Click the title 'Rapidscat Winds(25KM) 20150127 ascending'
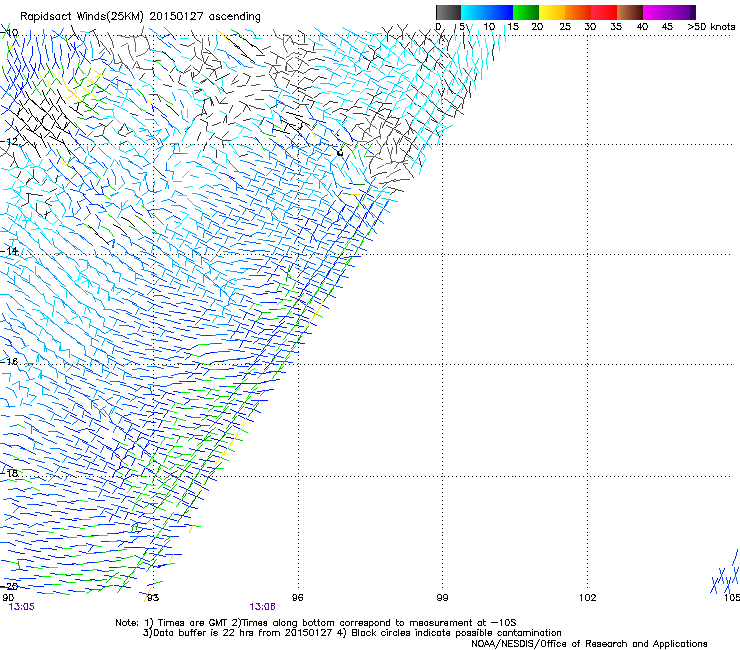 coord(140,17)
